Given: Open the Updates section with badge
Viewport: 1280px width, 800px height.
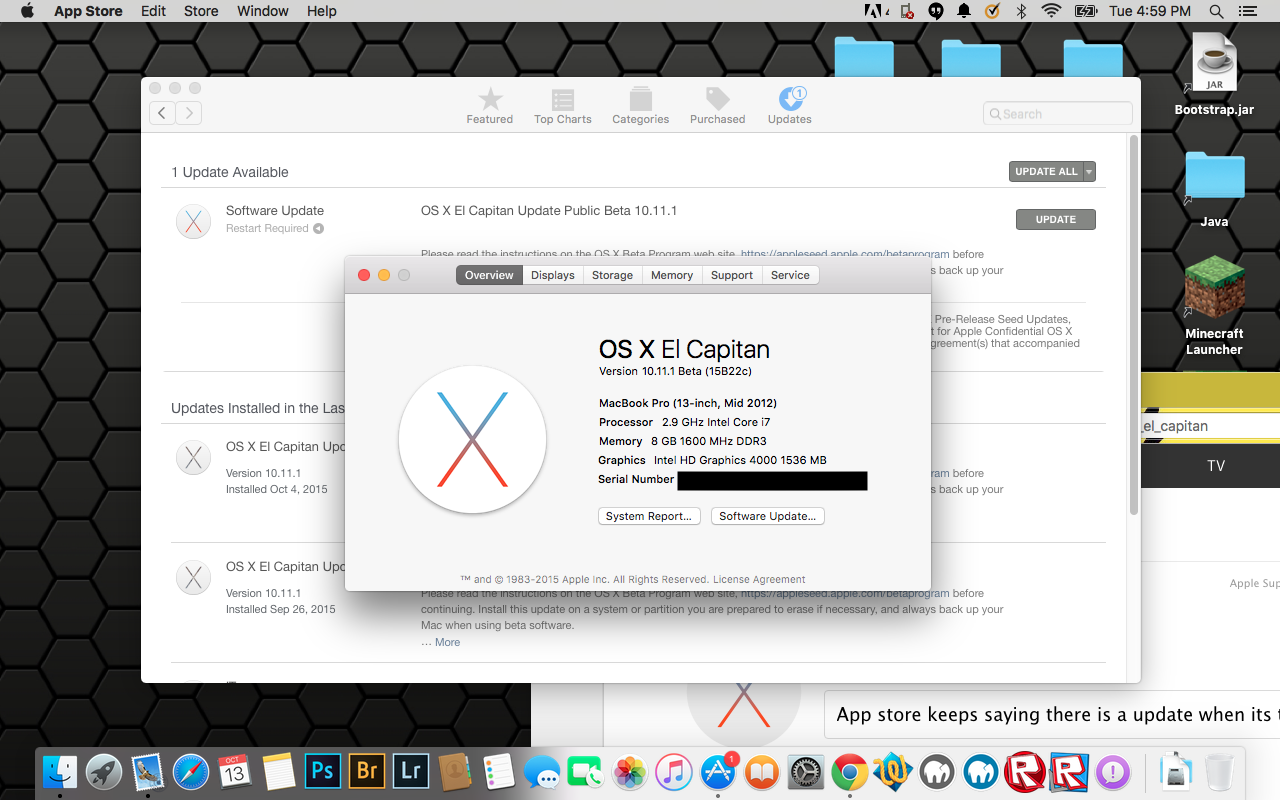Looking at the screenshot, I should click(790, 106).
